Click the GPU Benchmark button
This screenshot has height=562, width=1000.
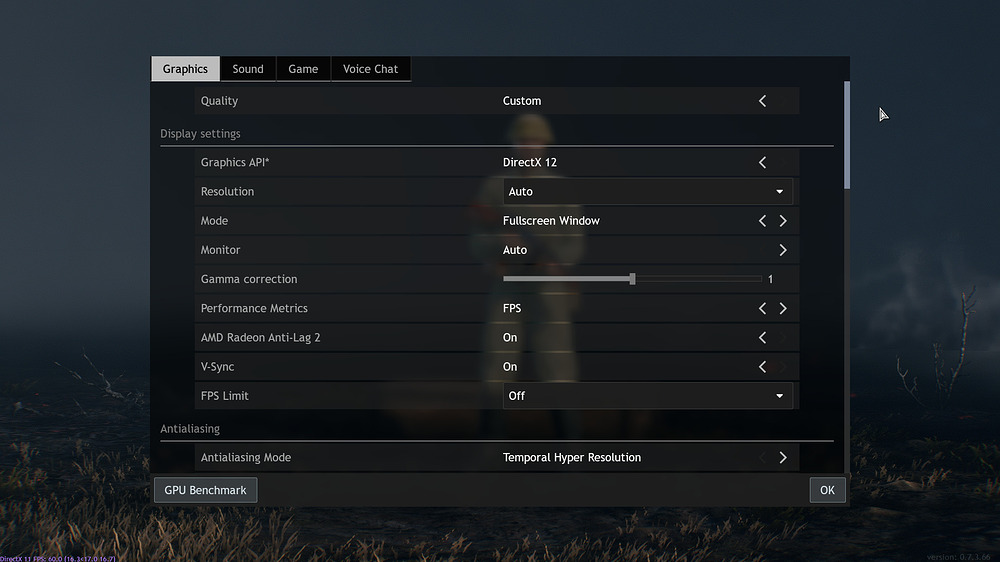pyautogui.click(x=205, y=490)
